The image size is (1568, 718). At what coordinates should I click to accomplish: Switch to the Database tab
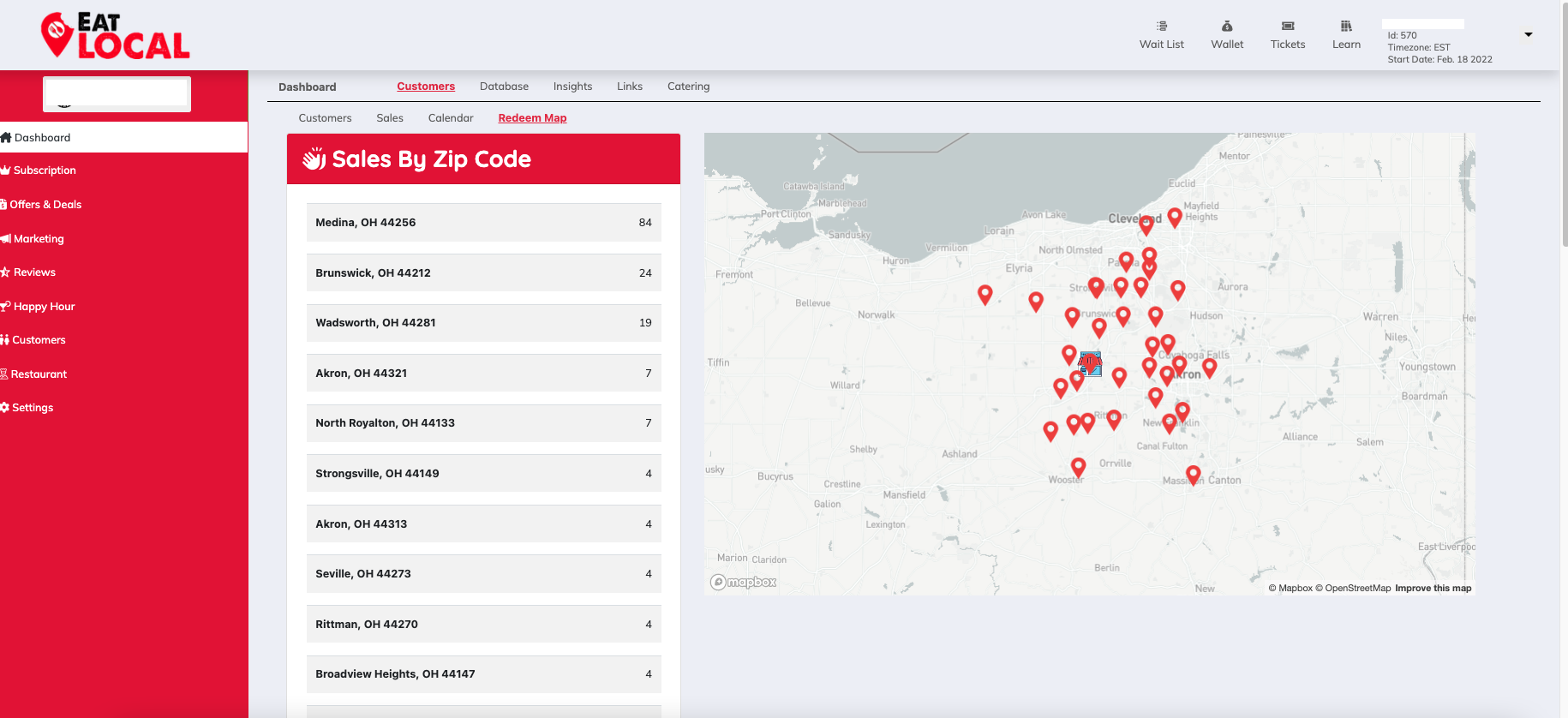pos(504,87)
